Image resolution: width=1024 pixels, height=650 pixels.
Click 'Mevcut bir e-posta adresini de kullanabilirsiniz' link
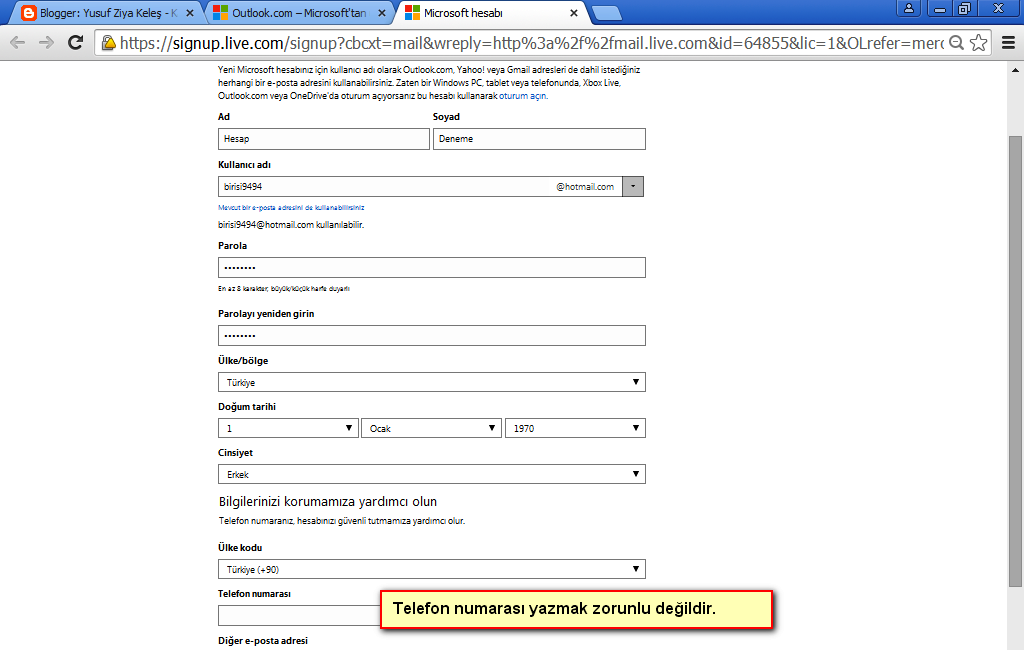[x=291, y=208]
